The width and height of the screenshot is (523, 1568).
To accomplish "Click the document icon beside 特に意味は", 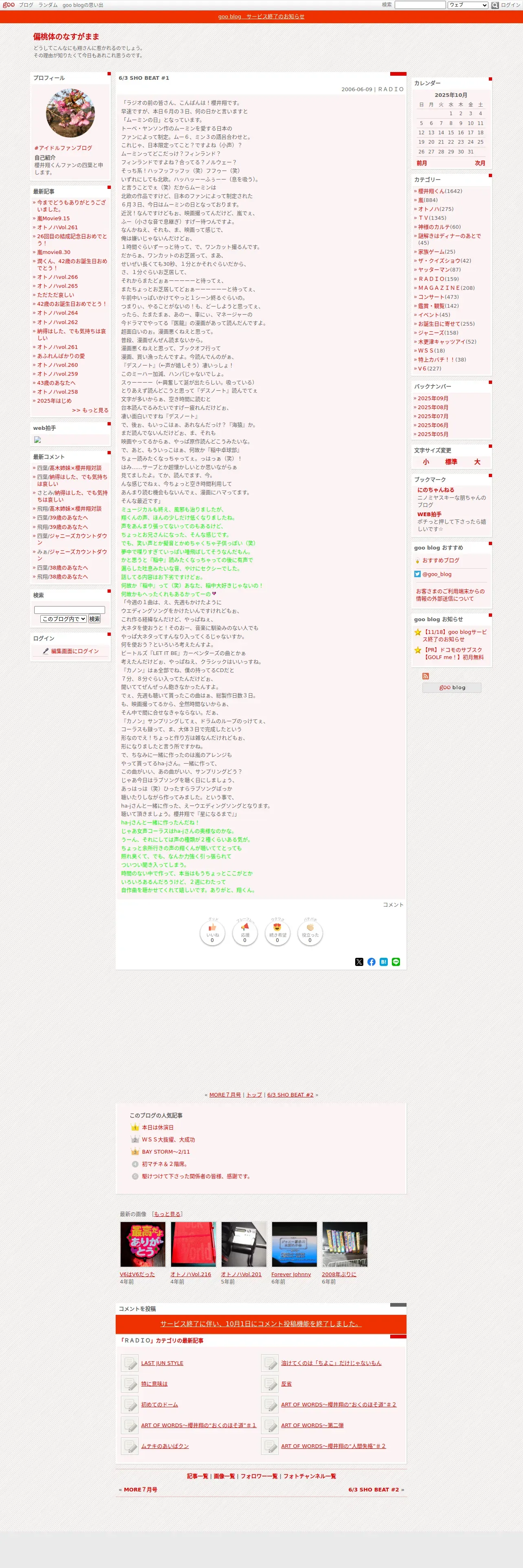I will point(130,1384).
